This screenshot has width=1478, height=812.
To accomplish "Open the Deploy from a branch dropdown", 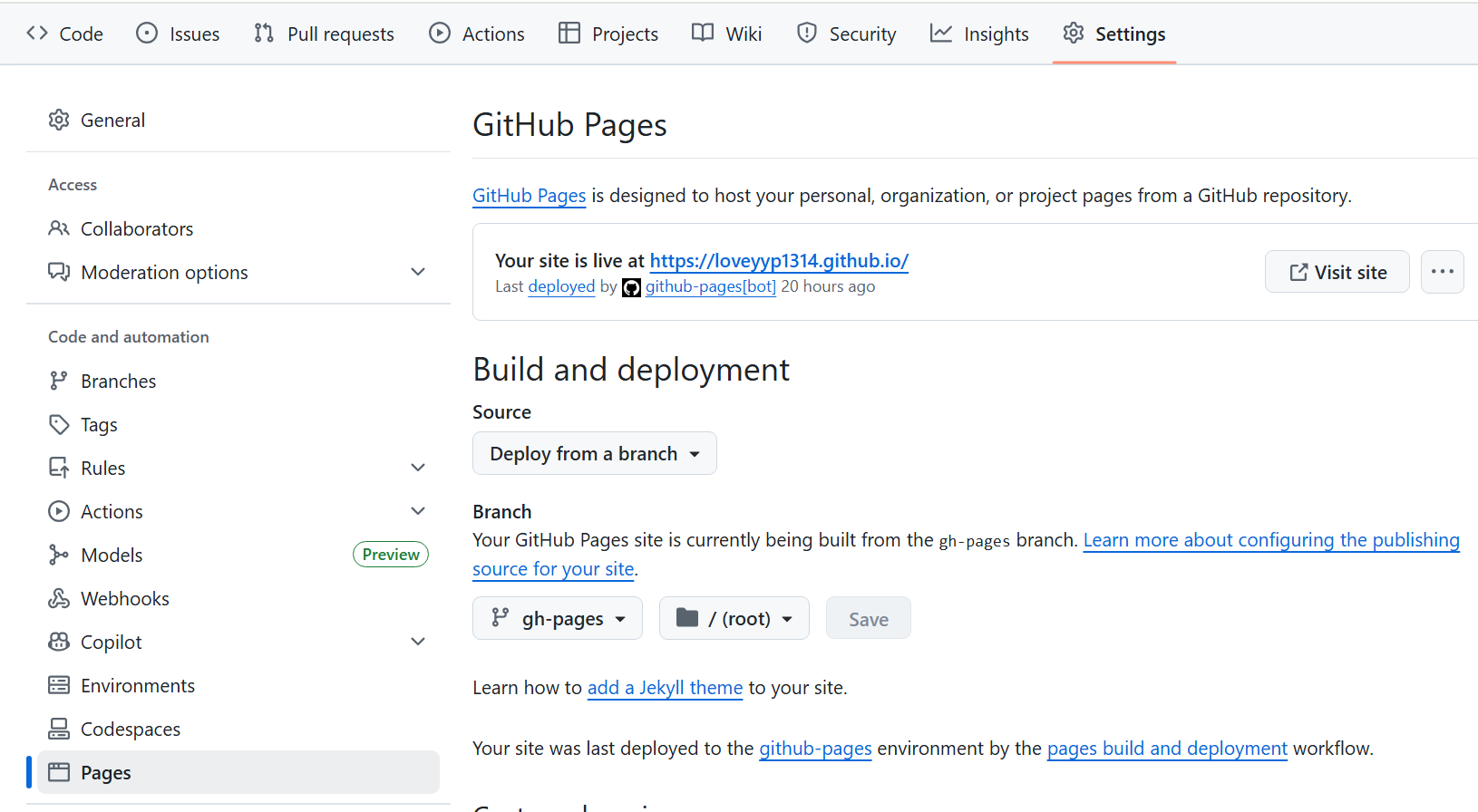I will pyautogui.click(x=595, y=453).
